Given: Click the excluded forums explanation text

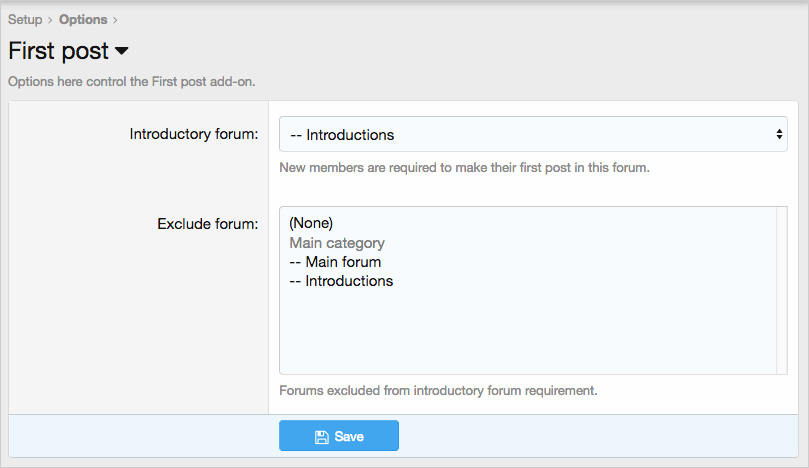Looking at the screenshot, I should tap(438, 391).
